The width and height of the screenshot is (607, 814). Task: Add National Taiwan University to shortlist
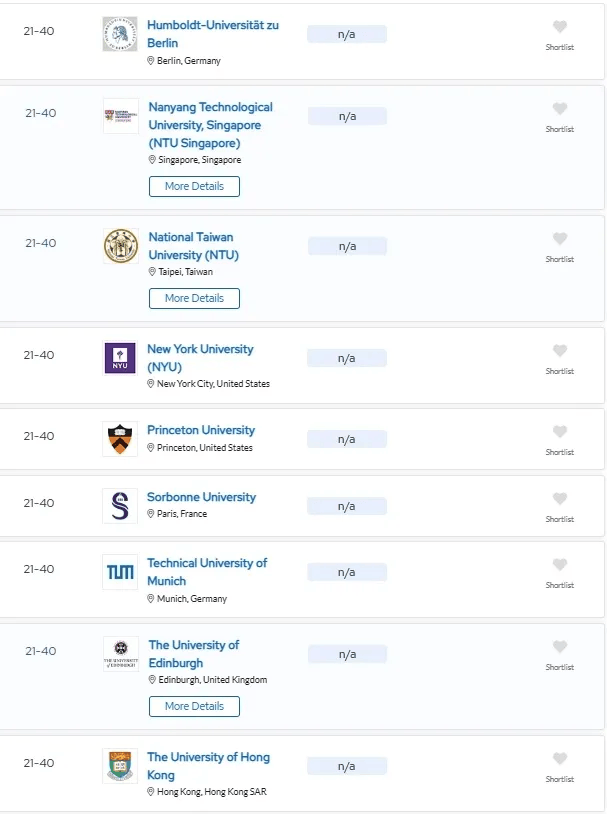559,238
